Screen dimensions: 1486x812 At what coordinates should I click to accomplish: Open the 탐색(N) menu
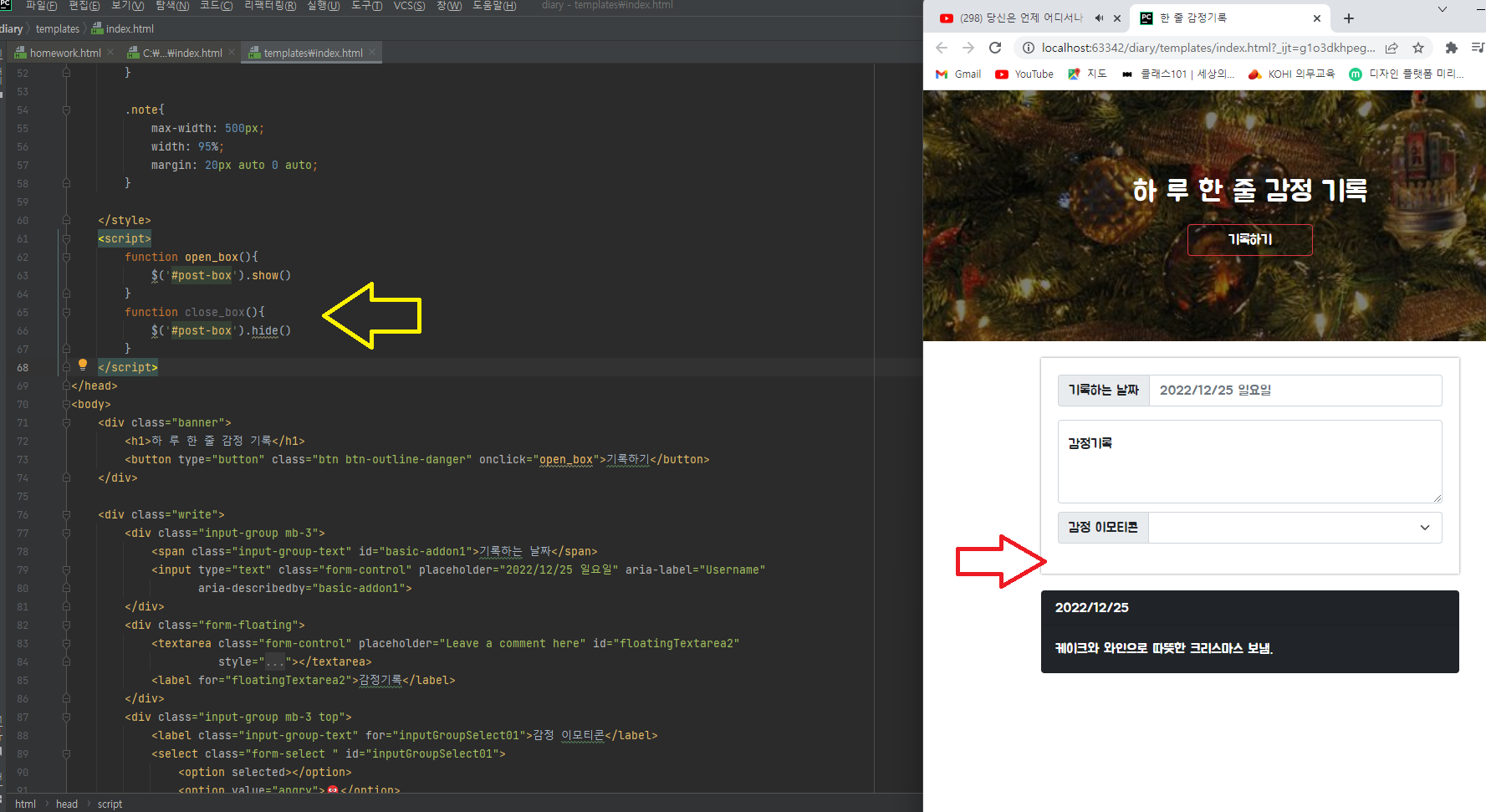point(172,6)
